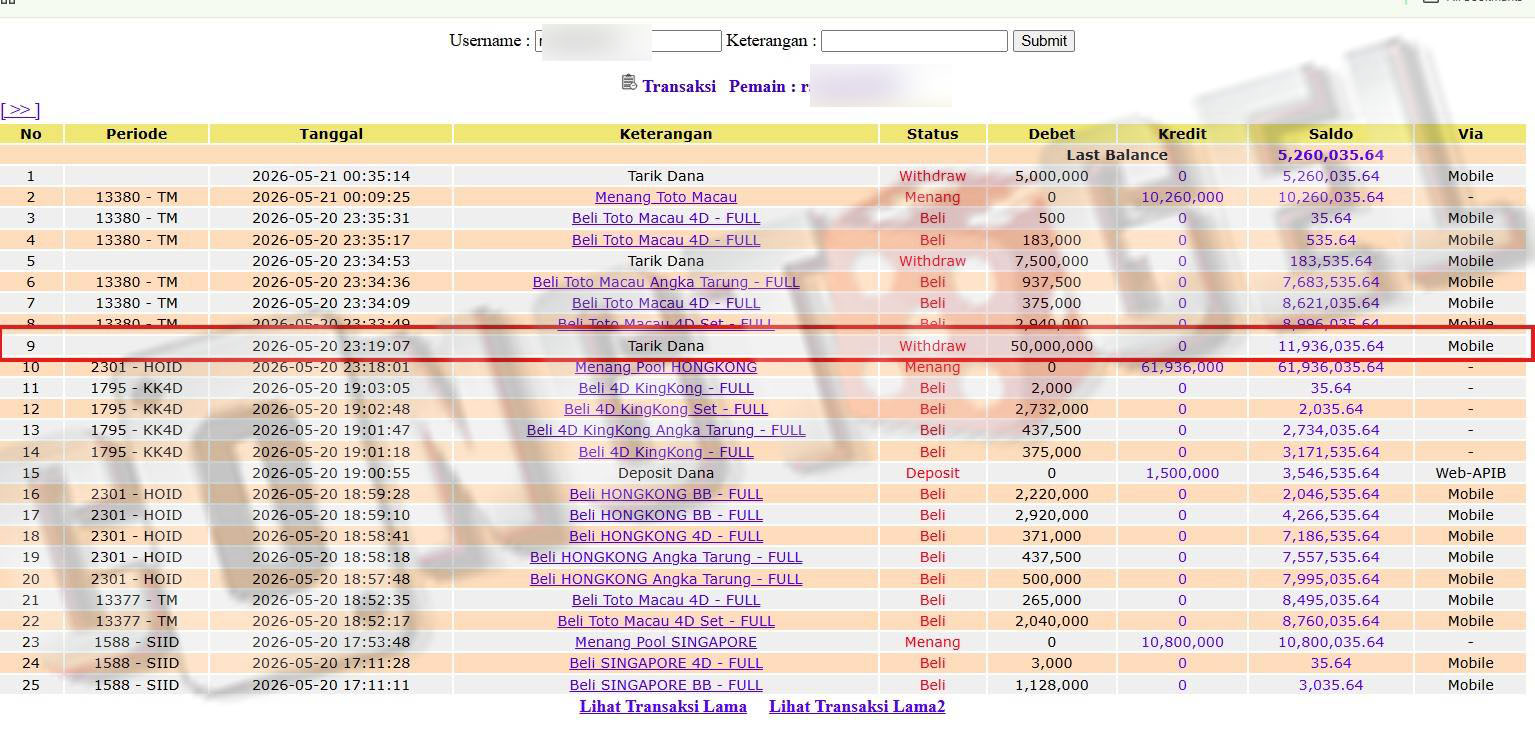The height and width of the screenshot is (740, 1535).
Task: Click the Debet column header
Action: [x=1052, y=134]
